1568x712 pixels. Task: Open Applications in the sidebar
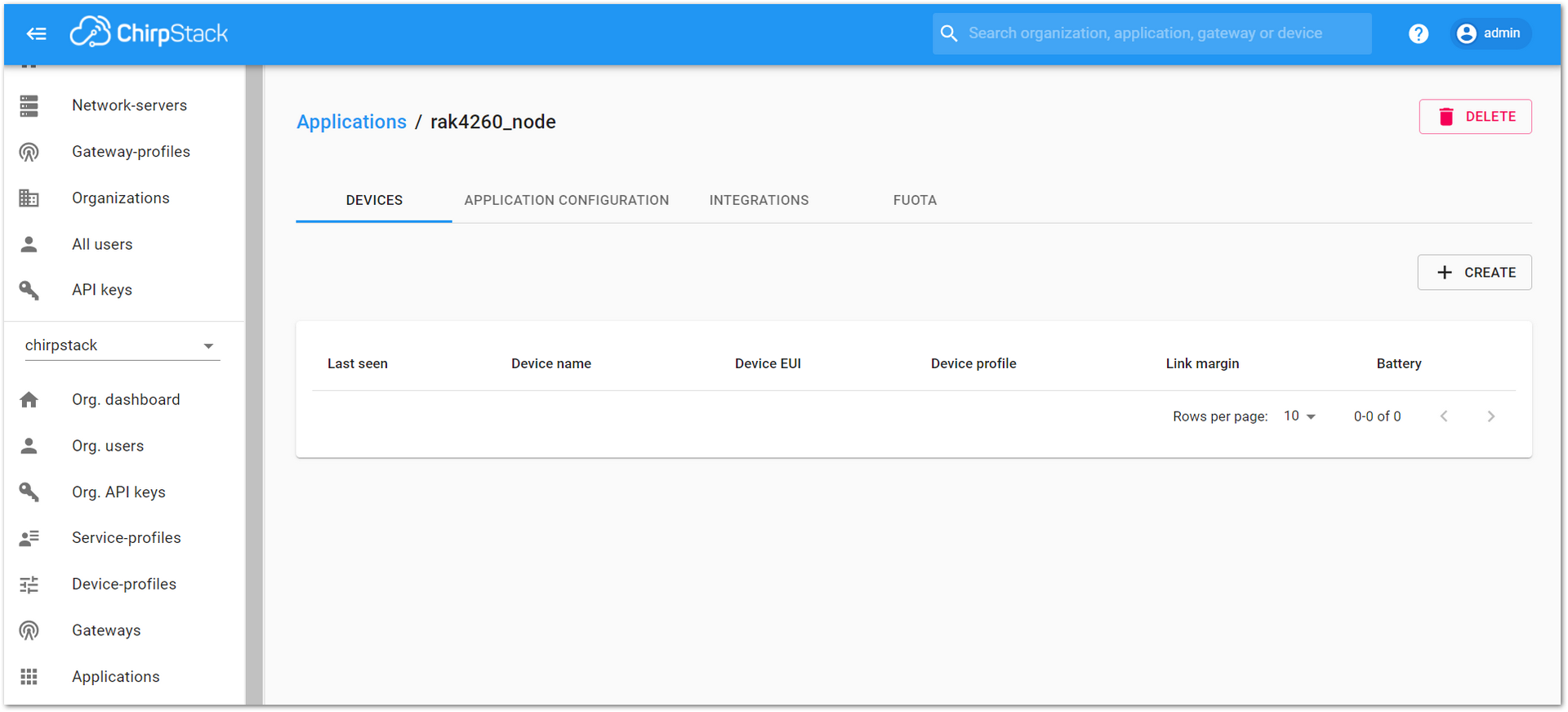[x=116, y=677]
